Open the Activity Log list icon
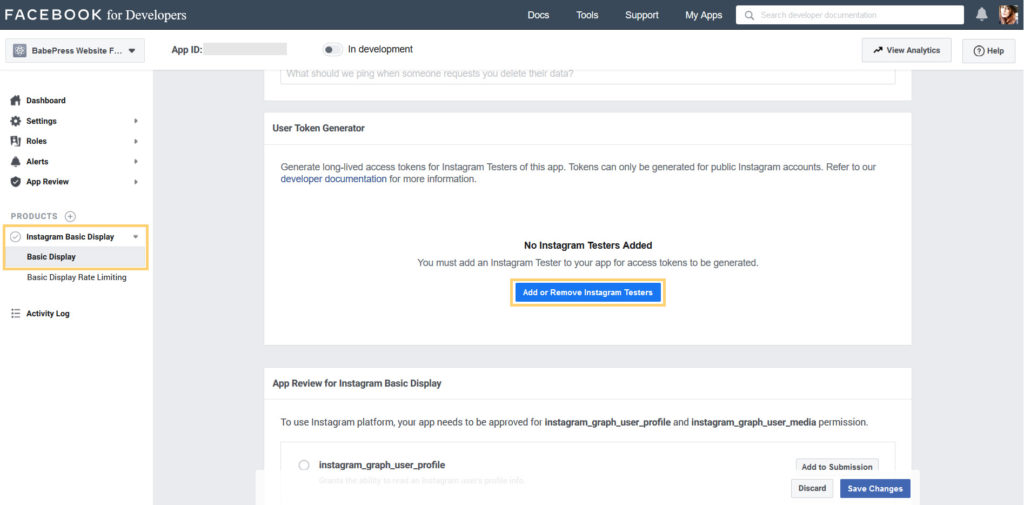 [15, 314]
